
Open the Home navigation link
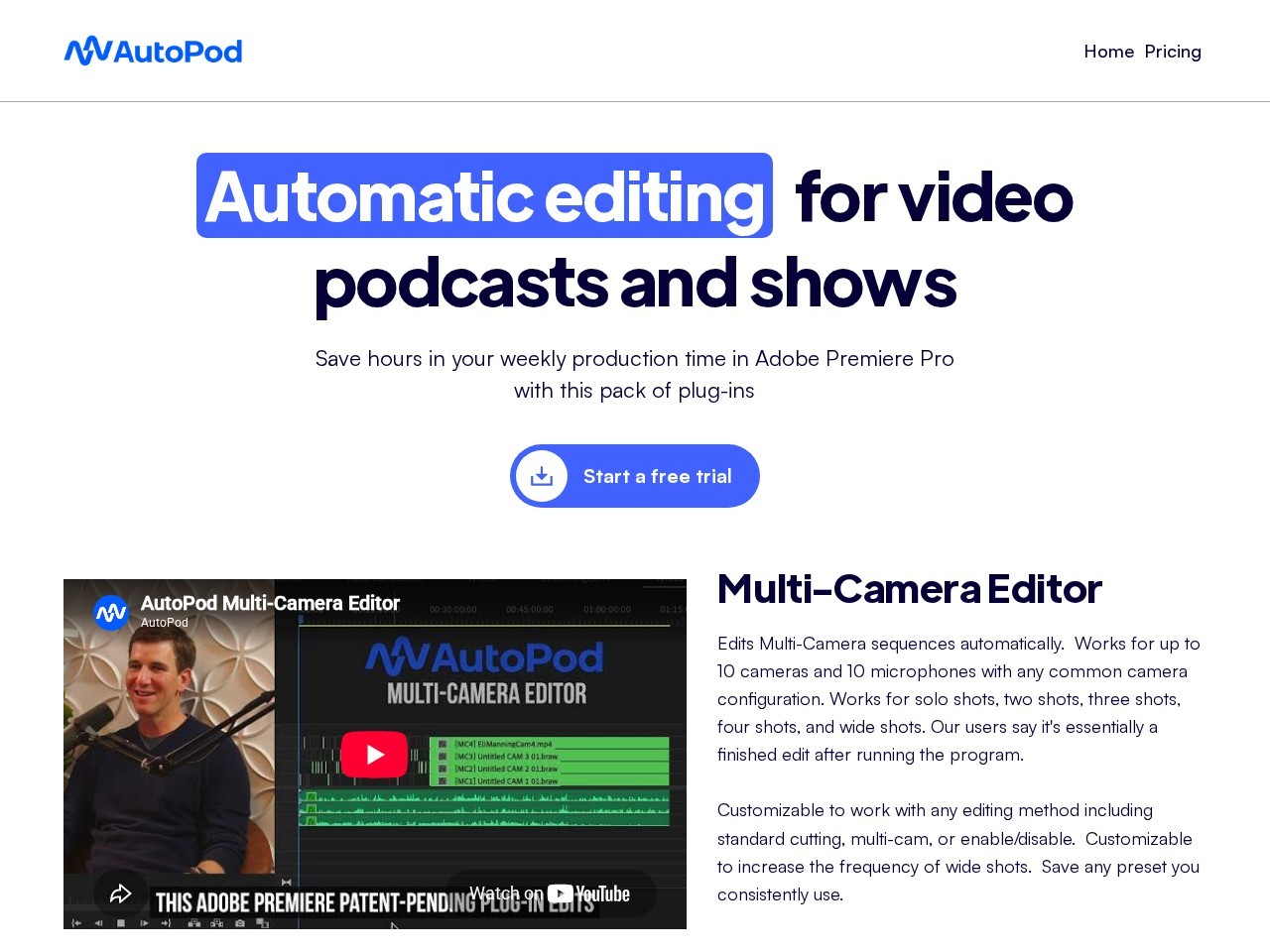(x=1108, y=52)
